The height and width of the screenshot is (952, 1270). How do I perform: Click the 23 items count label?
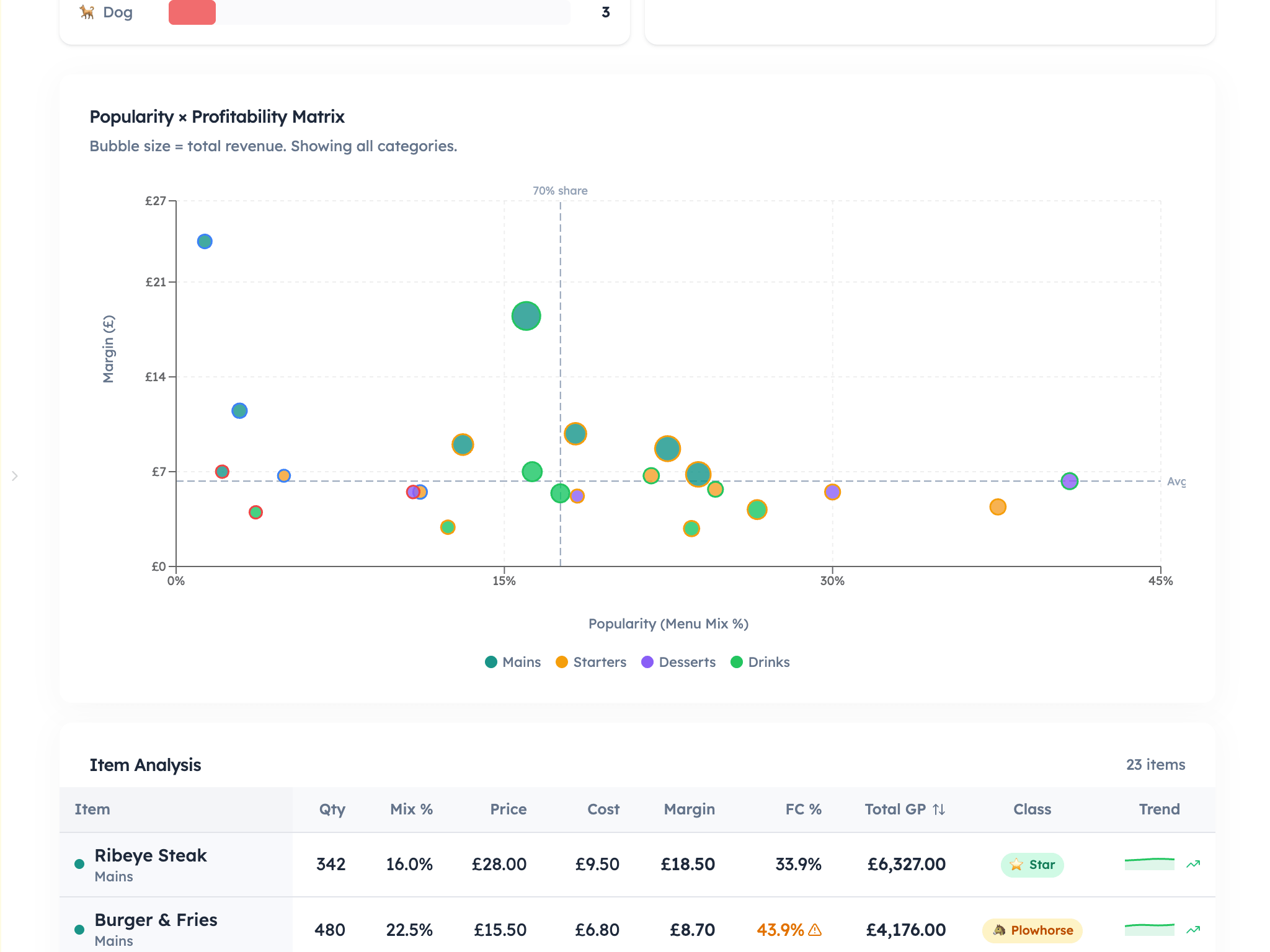pos(1156,765)
